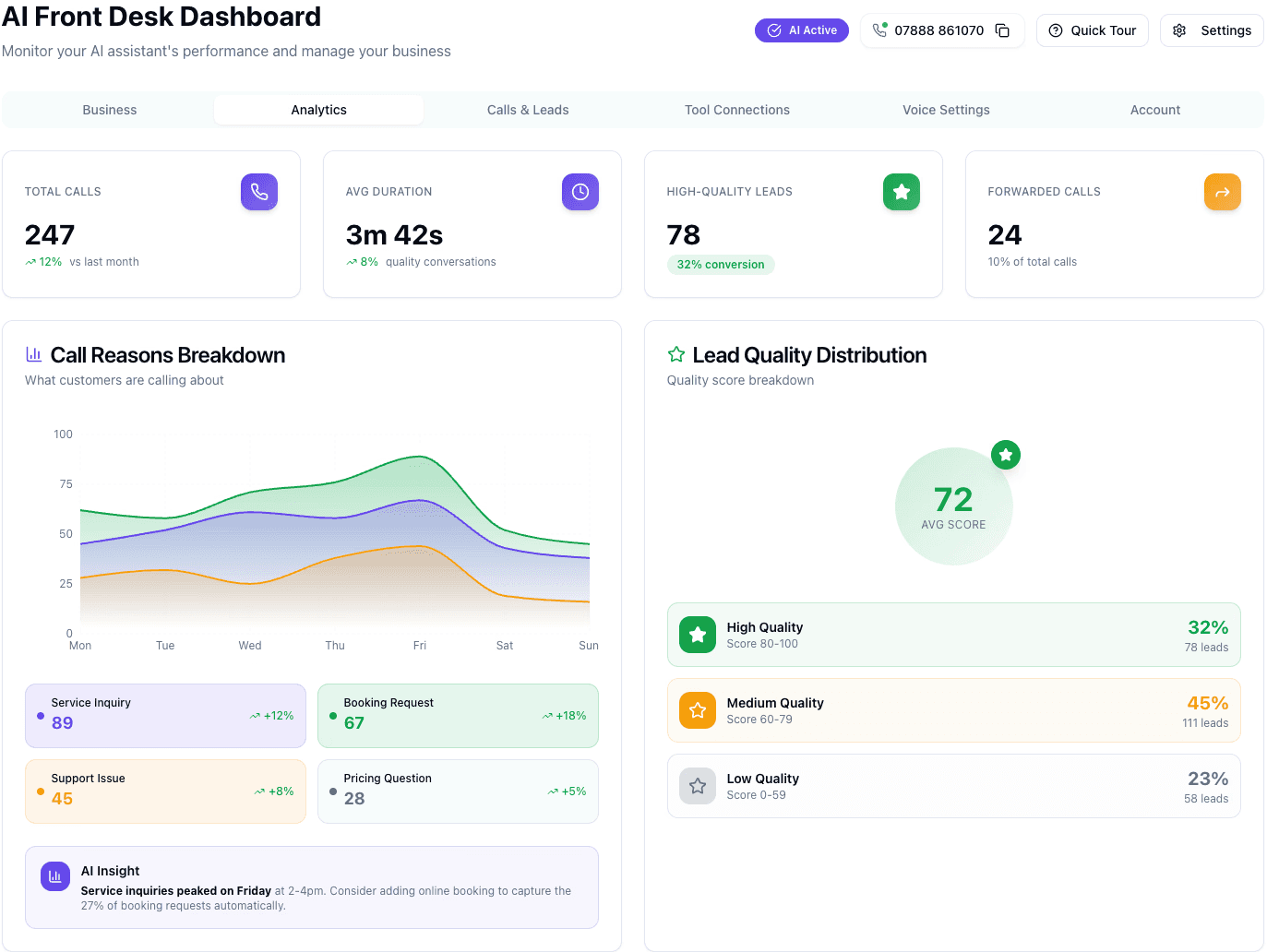
Task: Switch to the Business tab
Action: [x=110, y=110]
